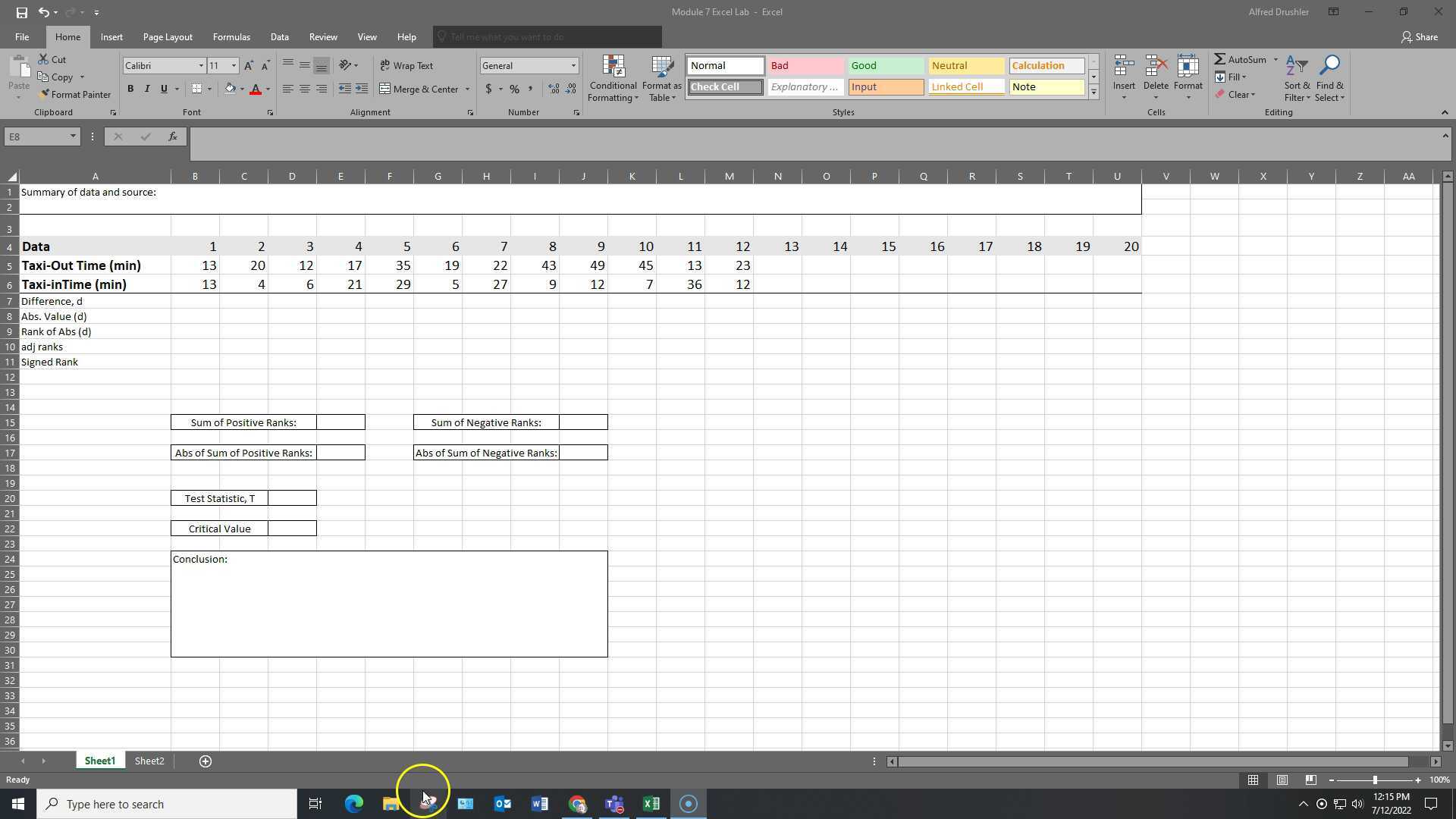Viewport: 1456px width, 819px height.
Task: Apply italic formatting
Action: tap(146, 89)
